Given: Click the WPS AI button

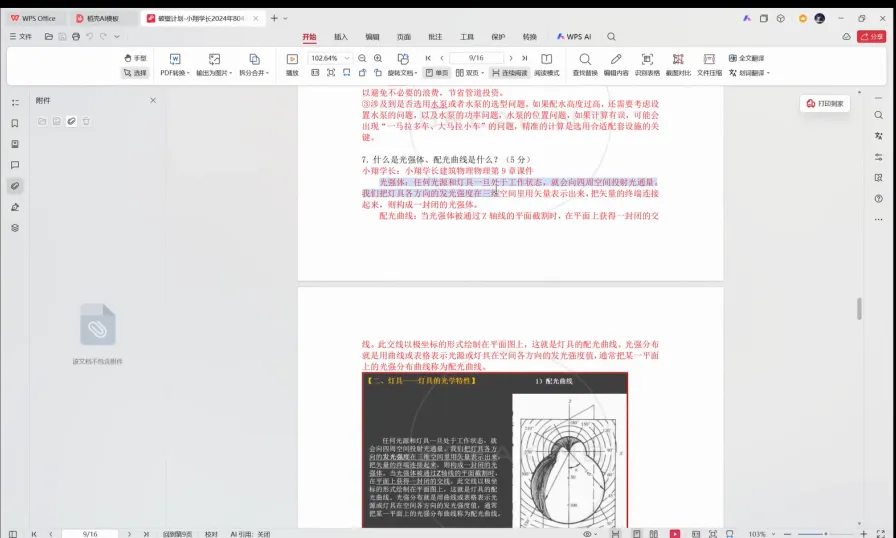Looking at the screenshot, I should tap(574, 37).
